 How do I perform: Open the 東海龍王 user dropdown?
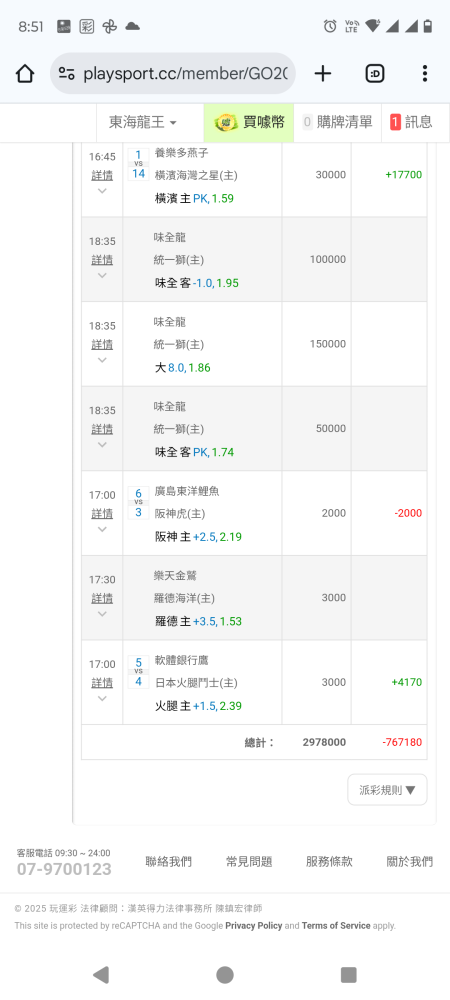coord(143,122)
